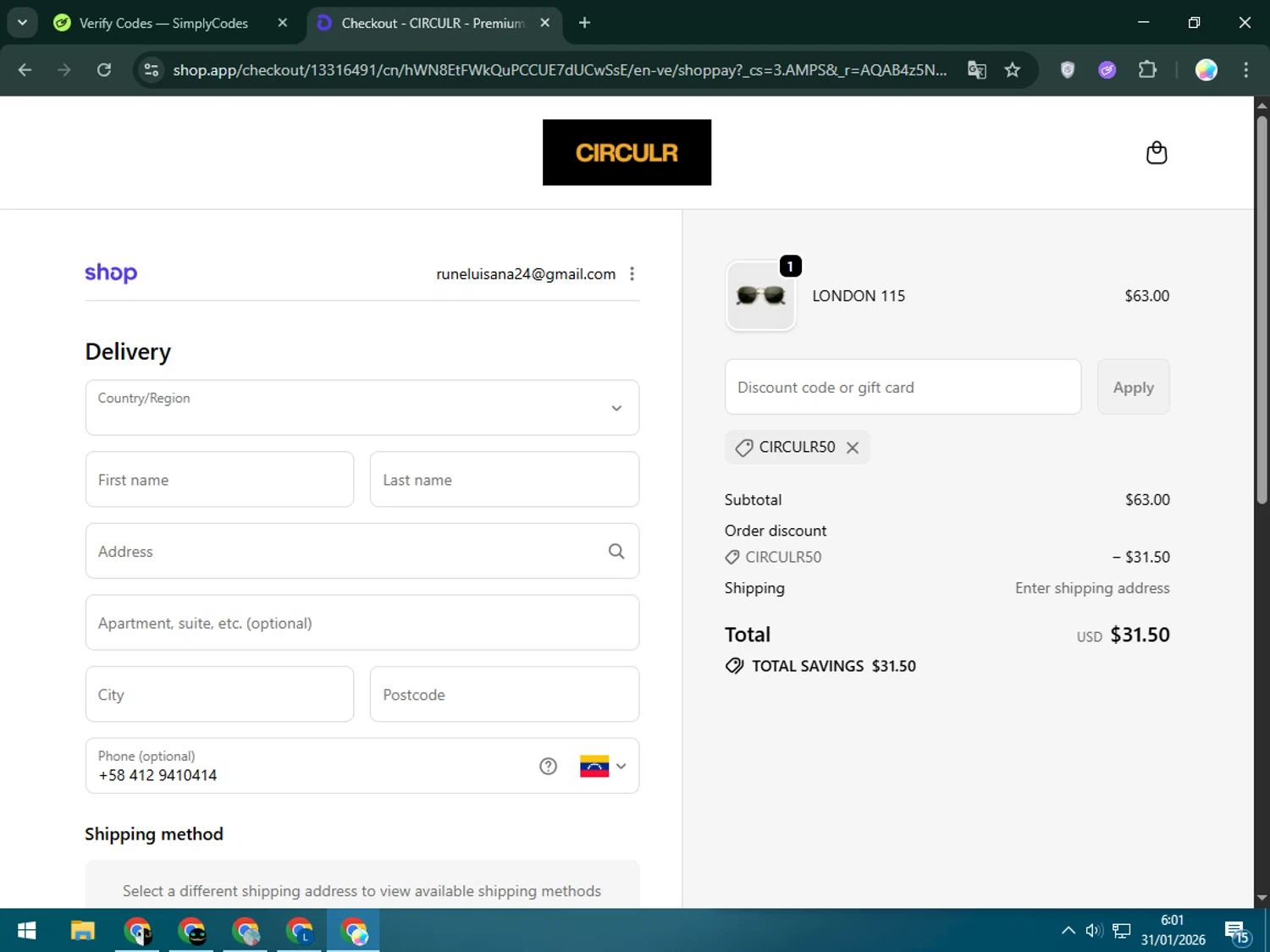Click the address search magnifier icon

pos(616,552)
